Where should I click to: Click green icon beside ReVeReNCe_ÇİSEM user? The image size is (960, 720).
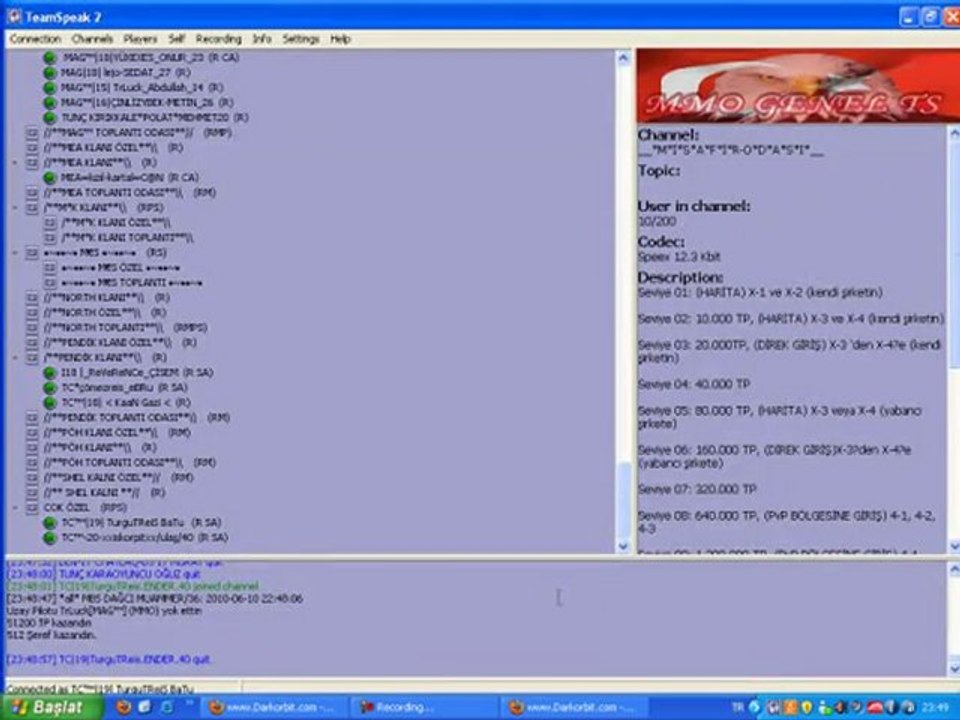coord(50,372)
